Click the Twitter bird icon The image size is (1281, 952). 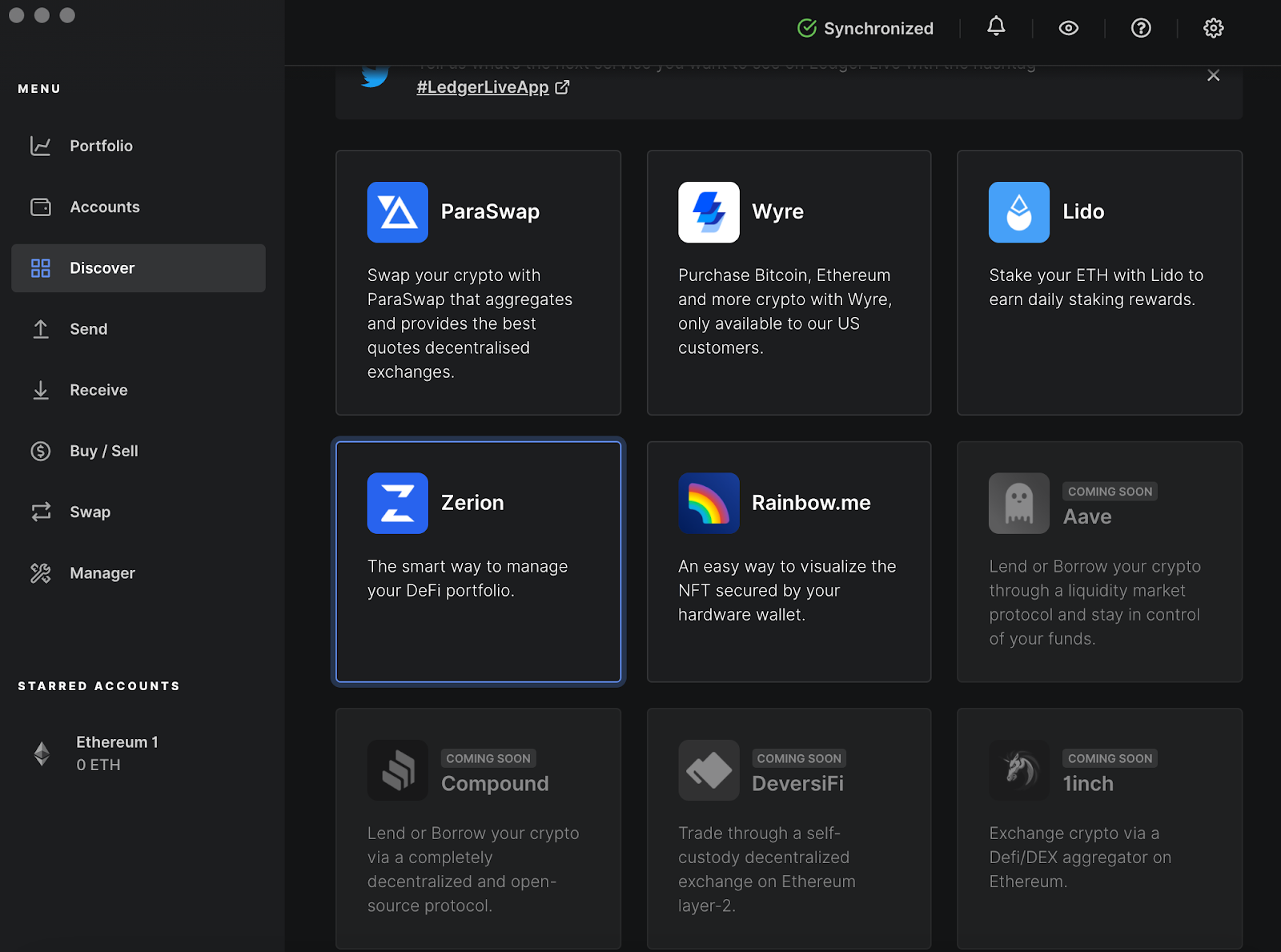[x=375, y=75]
